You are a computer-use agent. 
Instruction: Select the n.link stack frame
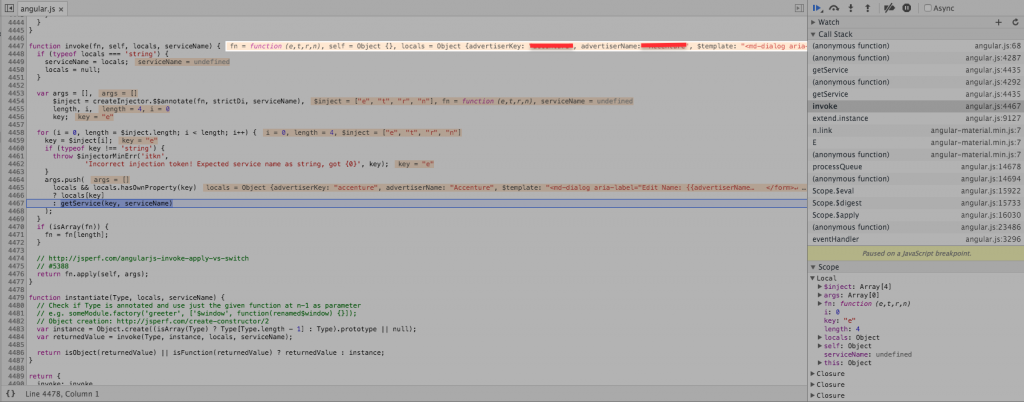coord(916,131)
